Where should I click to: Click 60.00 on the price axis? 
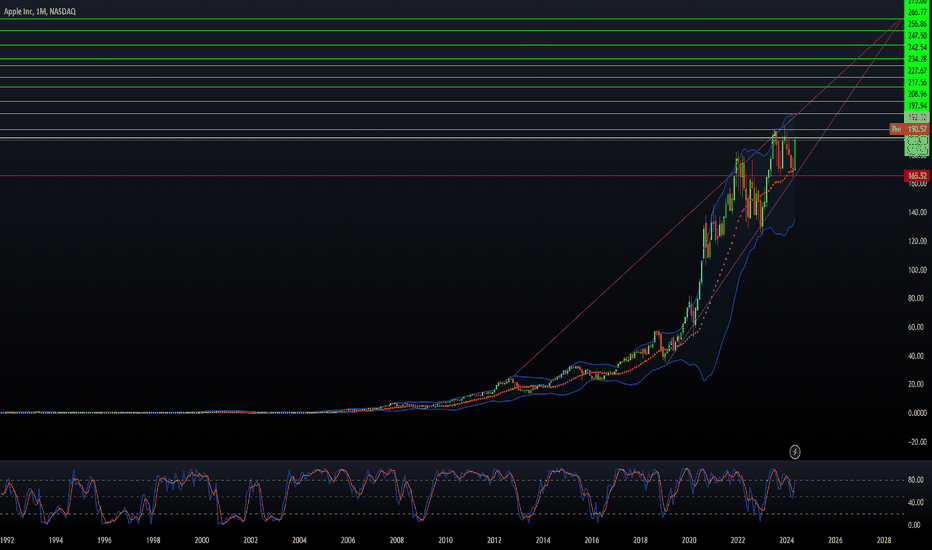coord(916,327)
